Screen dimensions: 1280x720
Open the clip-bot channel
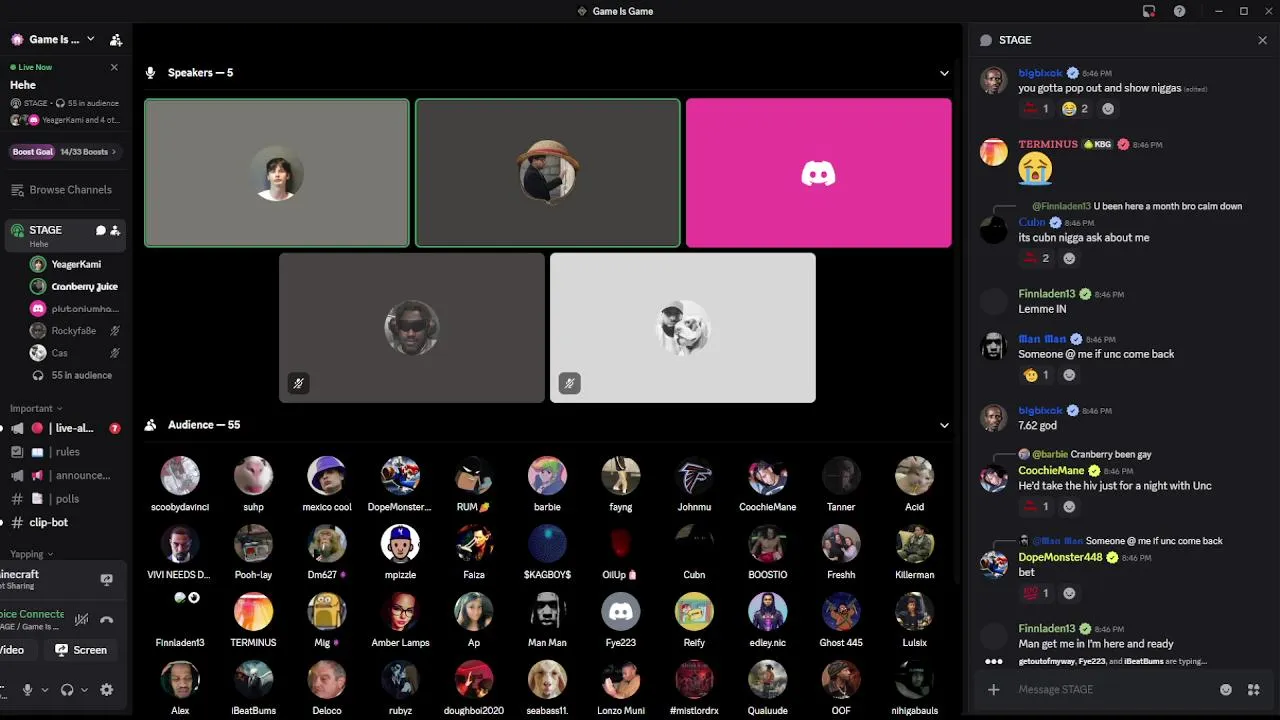point(64,522)
